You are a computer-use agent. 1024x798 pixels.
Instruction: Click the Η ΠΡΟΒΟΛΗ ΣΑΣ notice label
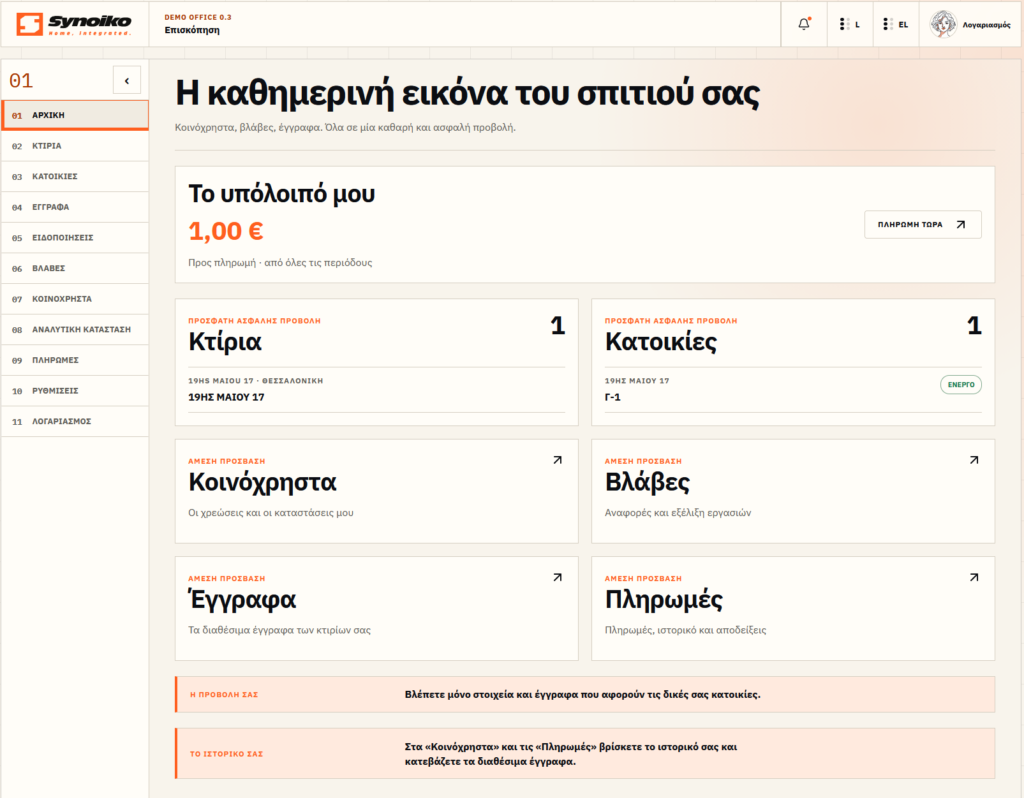point(224,695)
